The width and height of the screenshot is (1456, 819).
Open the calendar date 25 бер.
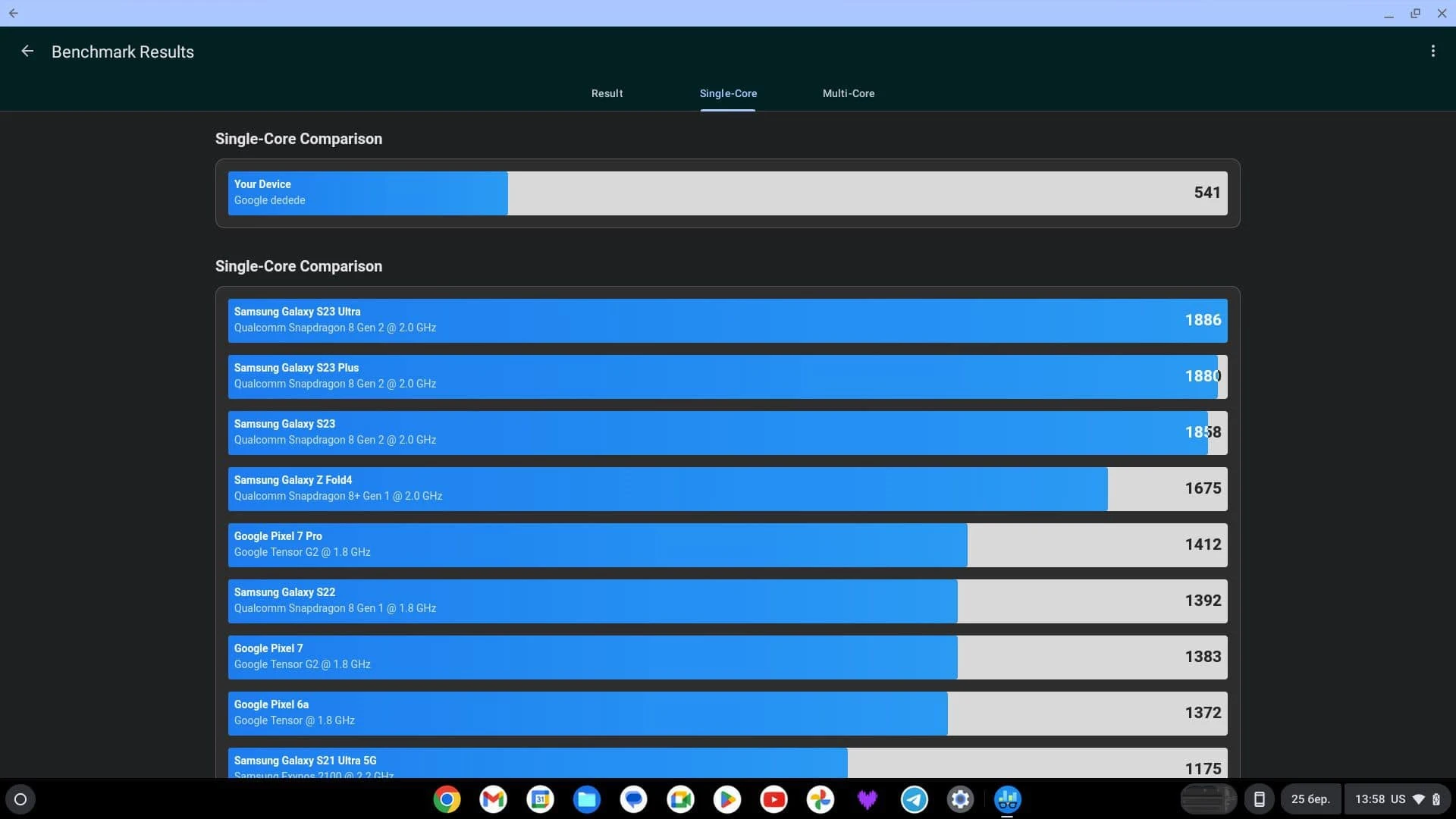[x=1310, y=799]
